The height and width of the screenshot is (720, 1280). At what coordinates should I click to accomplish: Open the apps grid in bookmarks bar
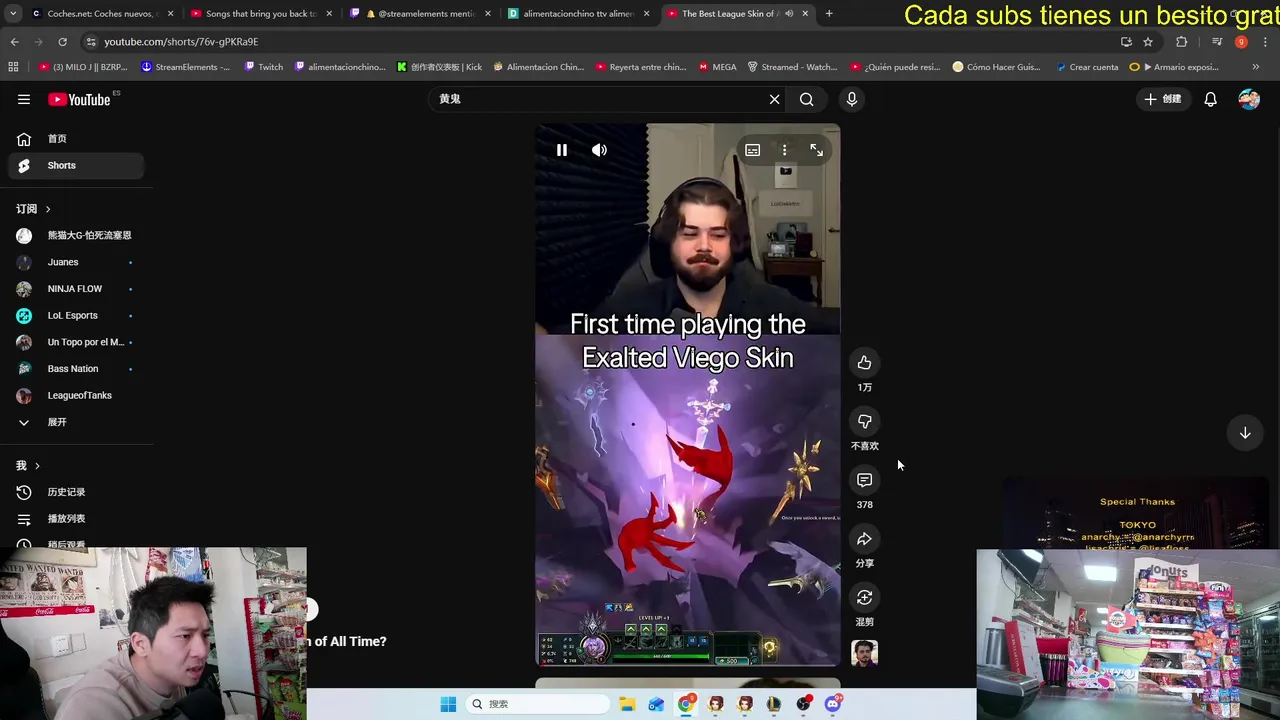pyautogui.click(x=13, y=67)
